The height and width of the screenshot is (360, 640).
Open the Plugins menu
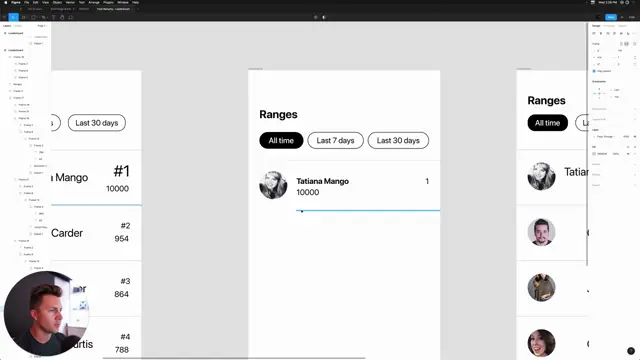(x=108, y=2)
